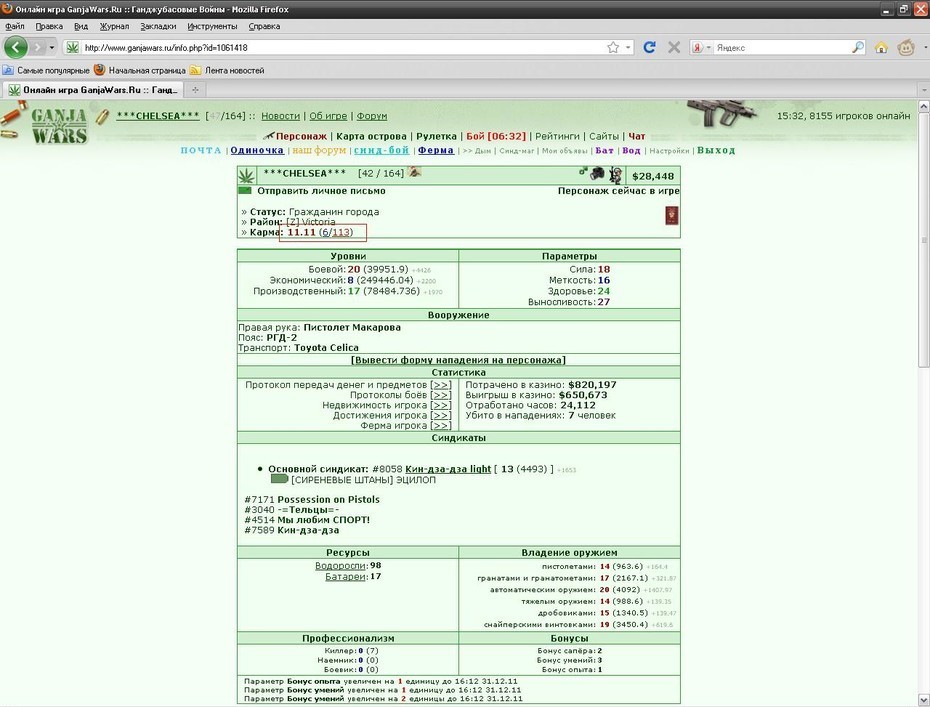Image resolution: width=930 pixels, height=707 pixels.
Task: Open the синд-бой quick link
Action: pos(381,150)
